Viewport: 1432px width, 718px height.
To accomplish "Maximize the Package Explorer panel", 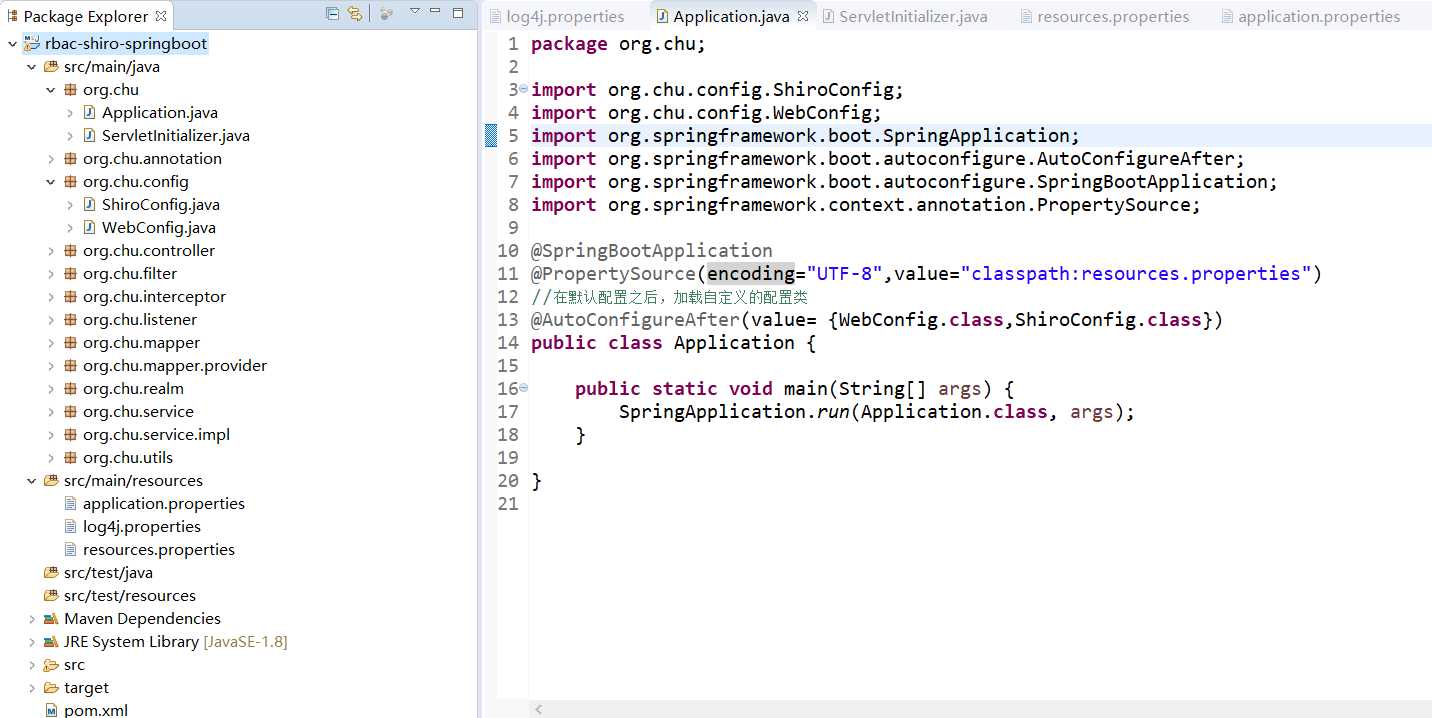I will coord(458,12).
